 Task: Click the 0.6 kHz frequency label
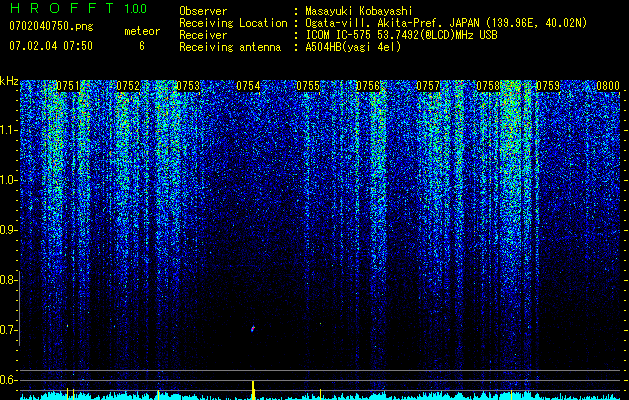[x=8, y=380]
